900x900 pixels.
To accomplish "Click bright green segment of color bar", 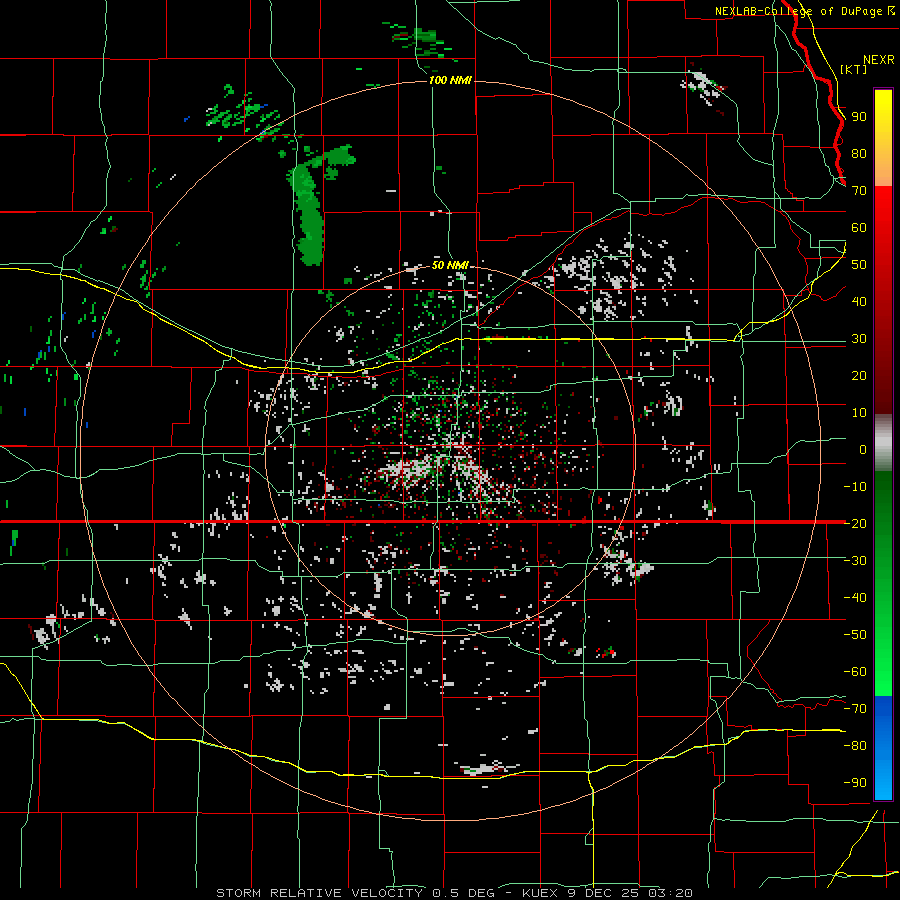I will [883, 660].
